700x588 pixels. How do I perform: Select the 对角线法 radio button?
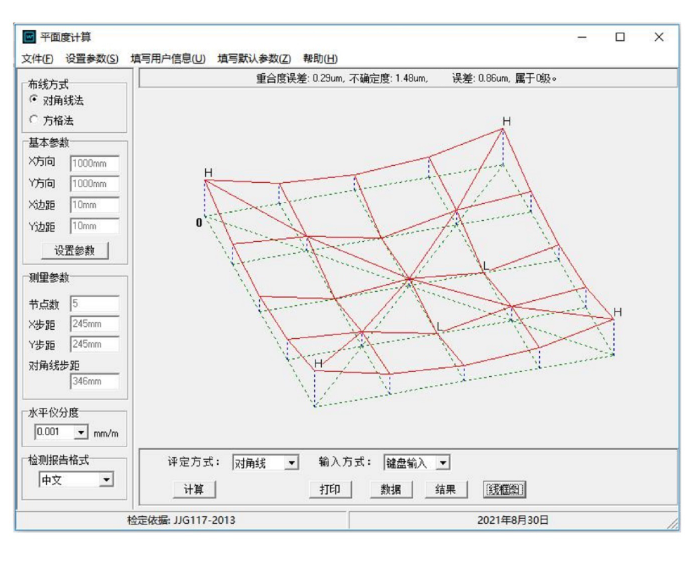click(x=33, y=99)
